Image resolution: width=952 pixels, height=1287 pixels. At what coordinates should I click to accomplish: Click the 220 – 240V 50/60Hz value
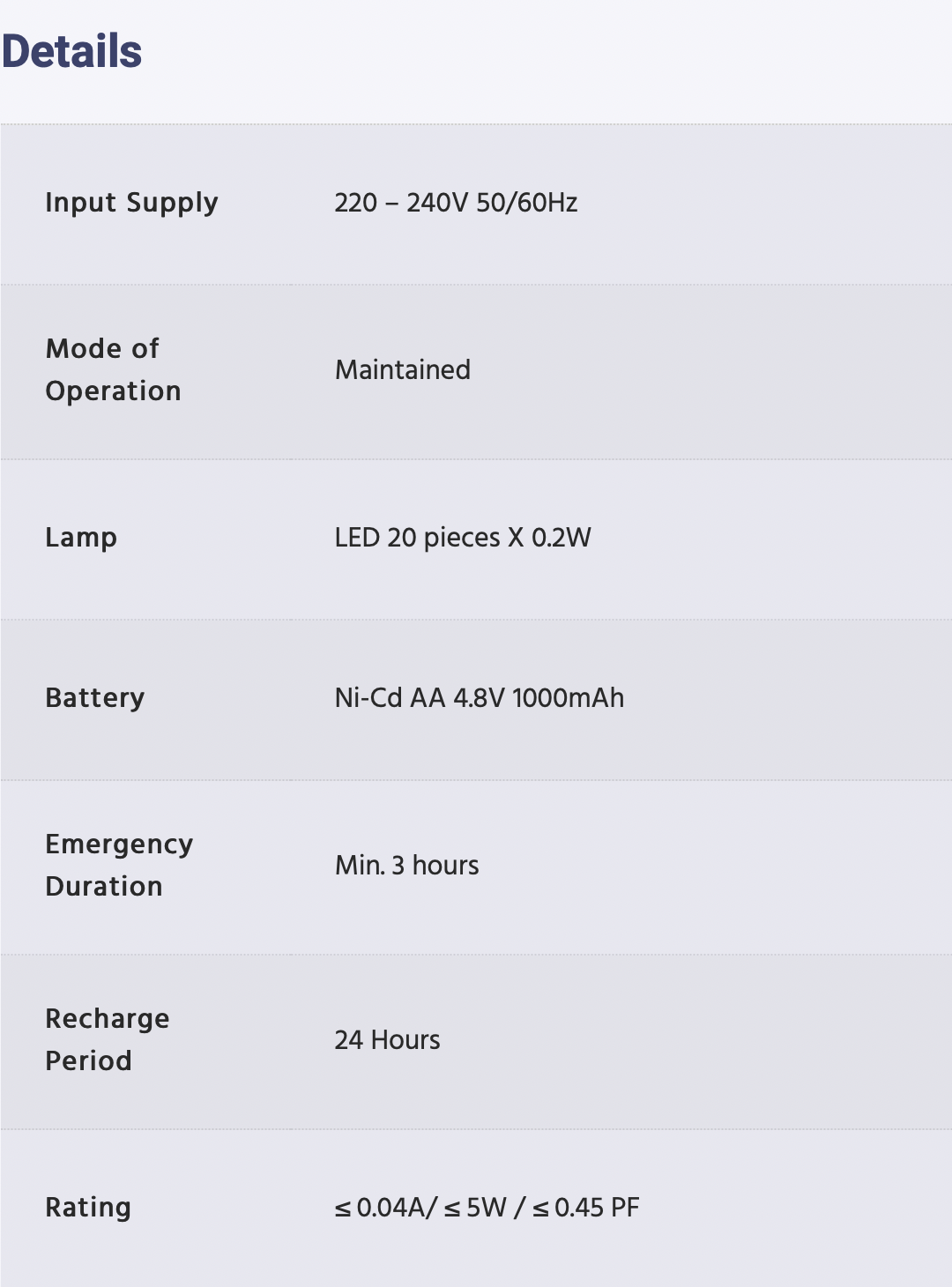pos(456,203)
